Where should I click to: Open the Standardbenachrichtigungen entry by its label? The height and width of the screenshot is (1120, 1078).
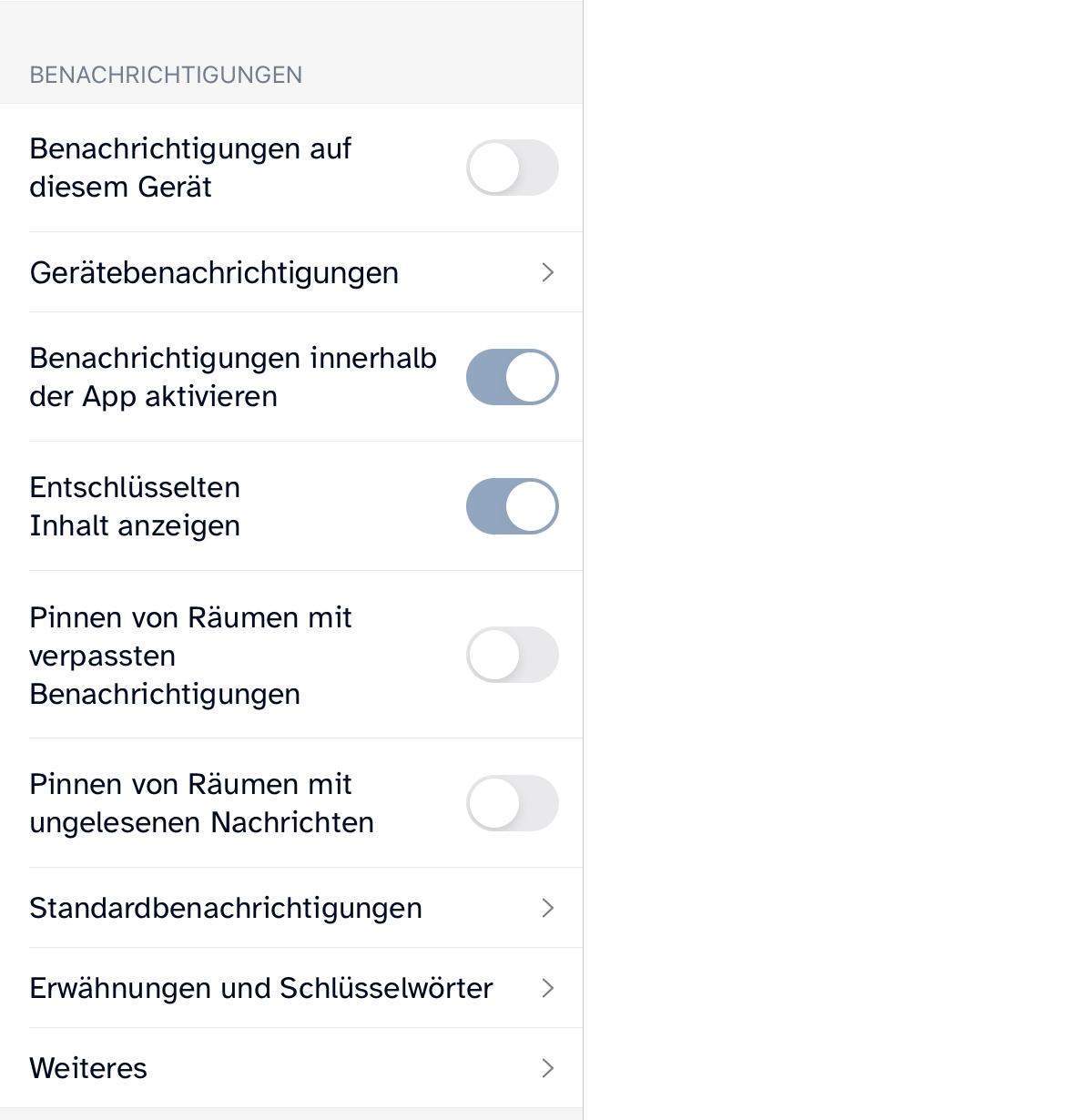226,908
